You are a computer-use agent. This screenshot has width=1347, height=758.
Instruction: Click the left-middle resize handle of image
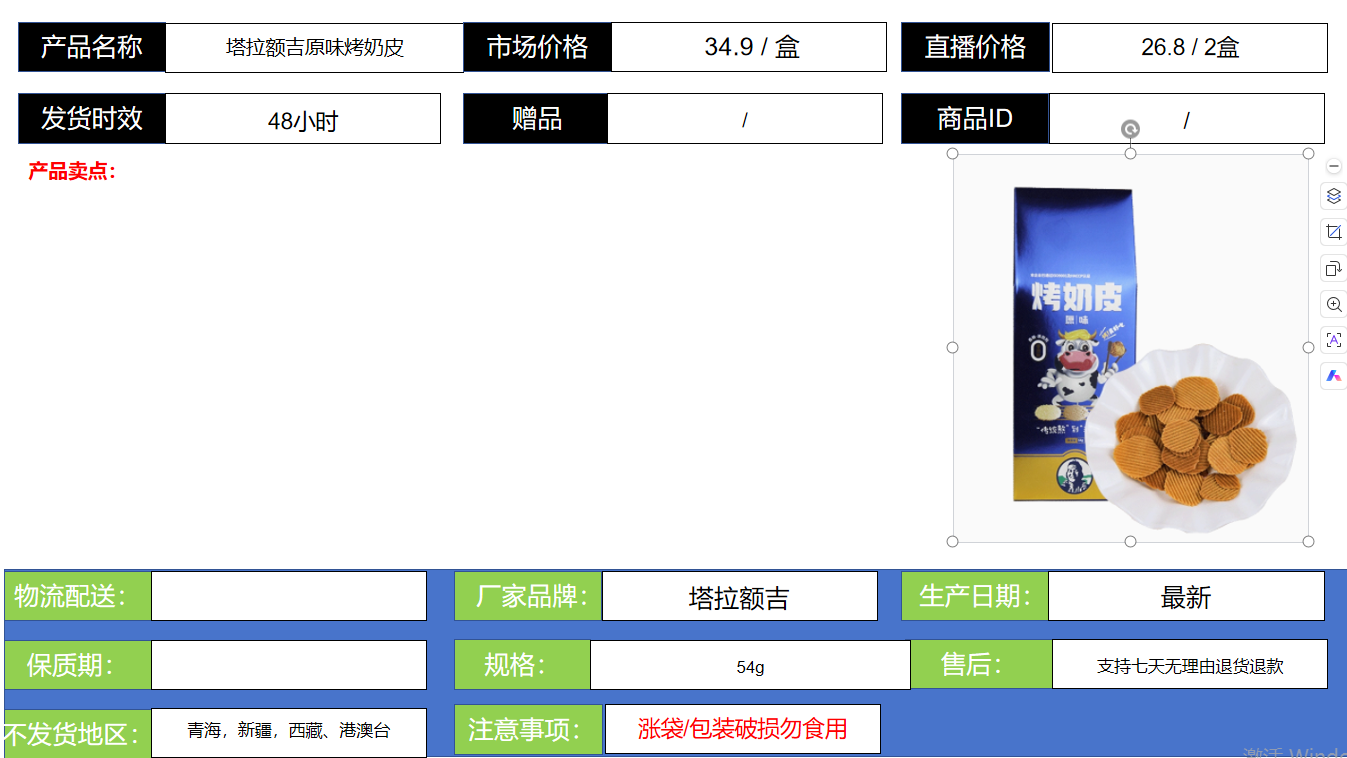(x=953, y=347)
